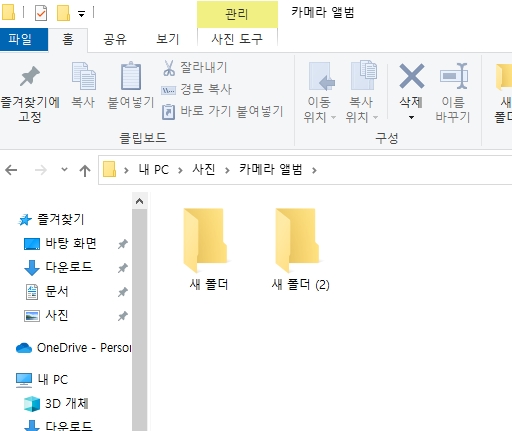Select the 새 폴더 (2) folder

point(300,249)
